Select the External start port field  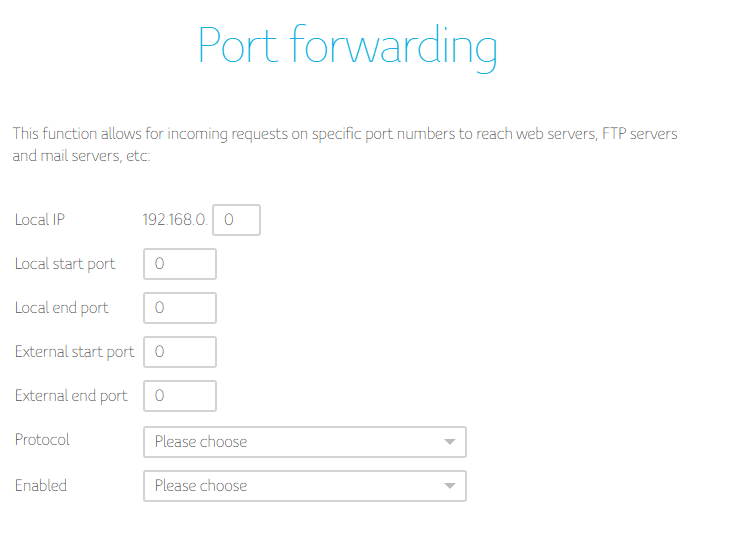tap(180, 352)
